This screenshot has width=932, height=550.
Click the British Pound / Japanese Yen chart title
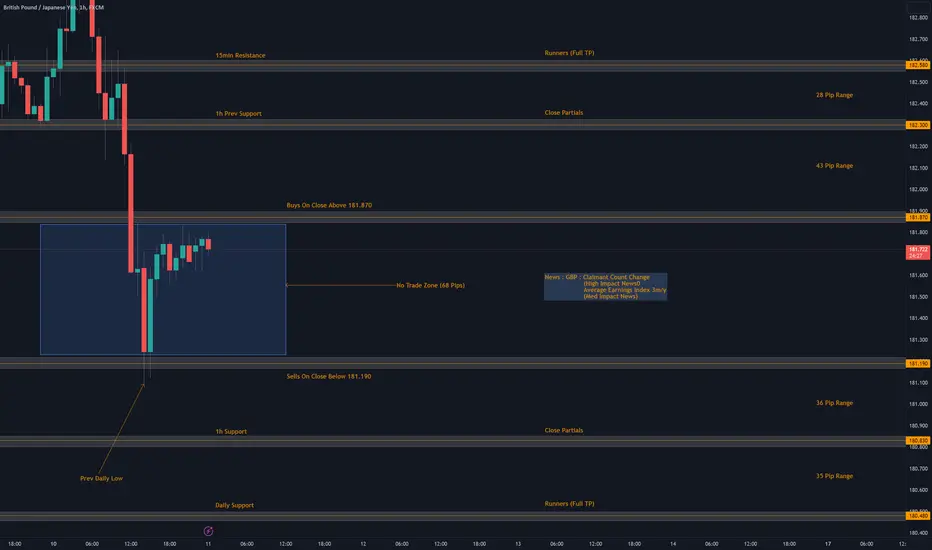53,7
